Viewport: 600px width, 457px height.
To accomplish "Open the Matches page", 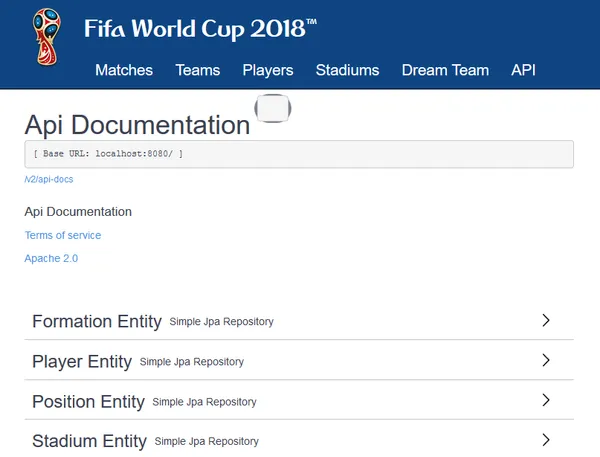I will 124,70.
